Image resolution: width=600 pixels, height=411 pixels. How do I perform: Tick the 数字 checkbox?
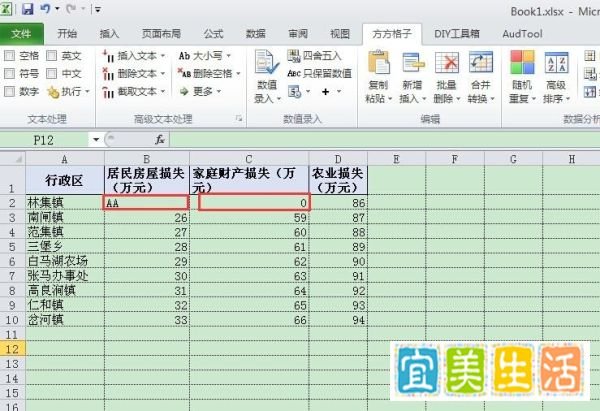[x=10, y=91]
